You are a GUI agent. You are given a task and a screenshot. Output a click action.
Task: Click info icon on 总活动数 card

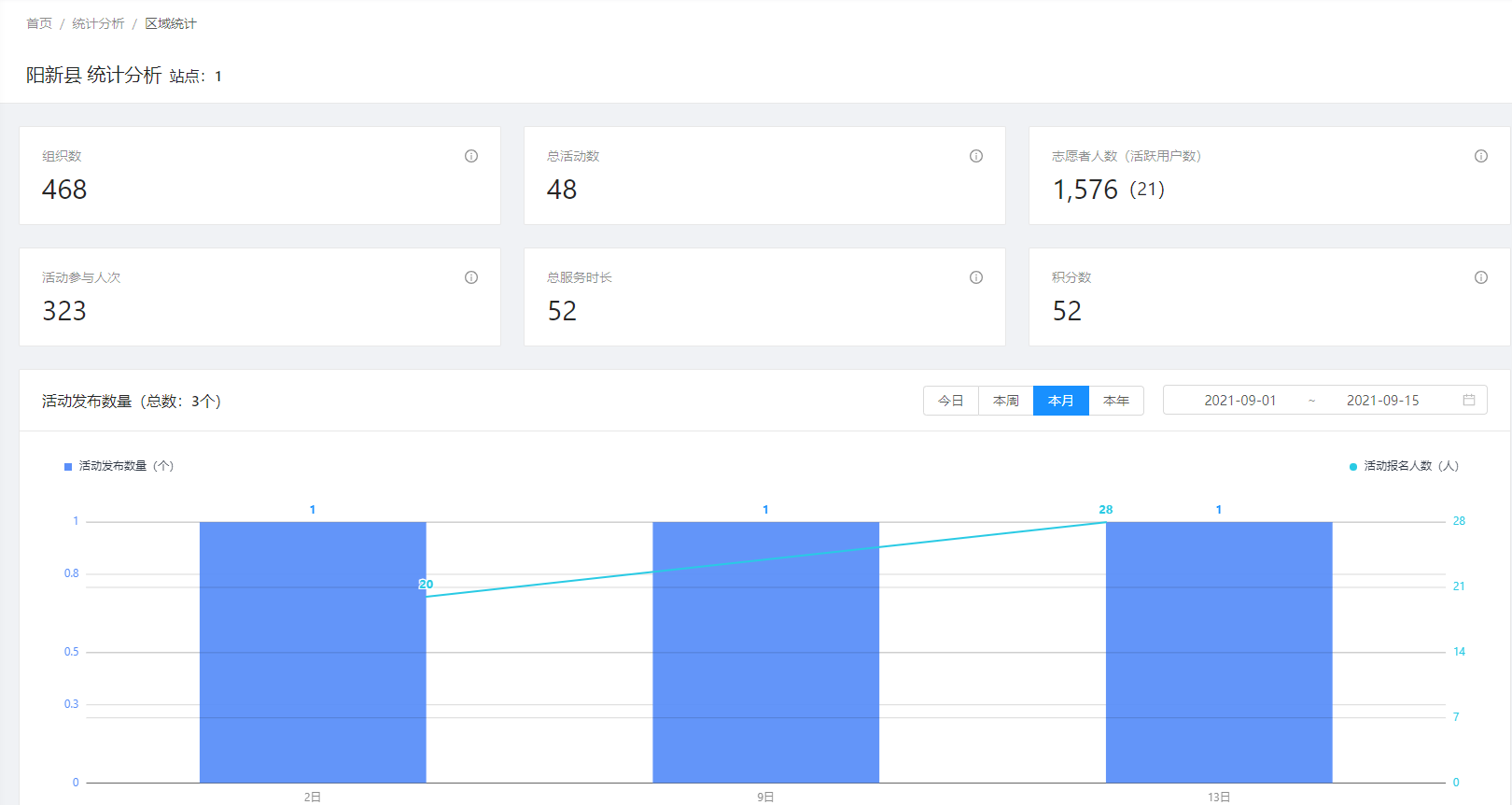click(x=976, y=156)
